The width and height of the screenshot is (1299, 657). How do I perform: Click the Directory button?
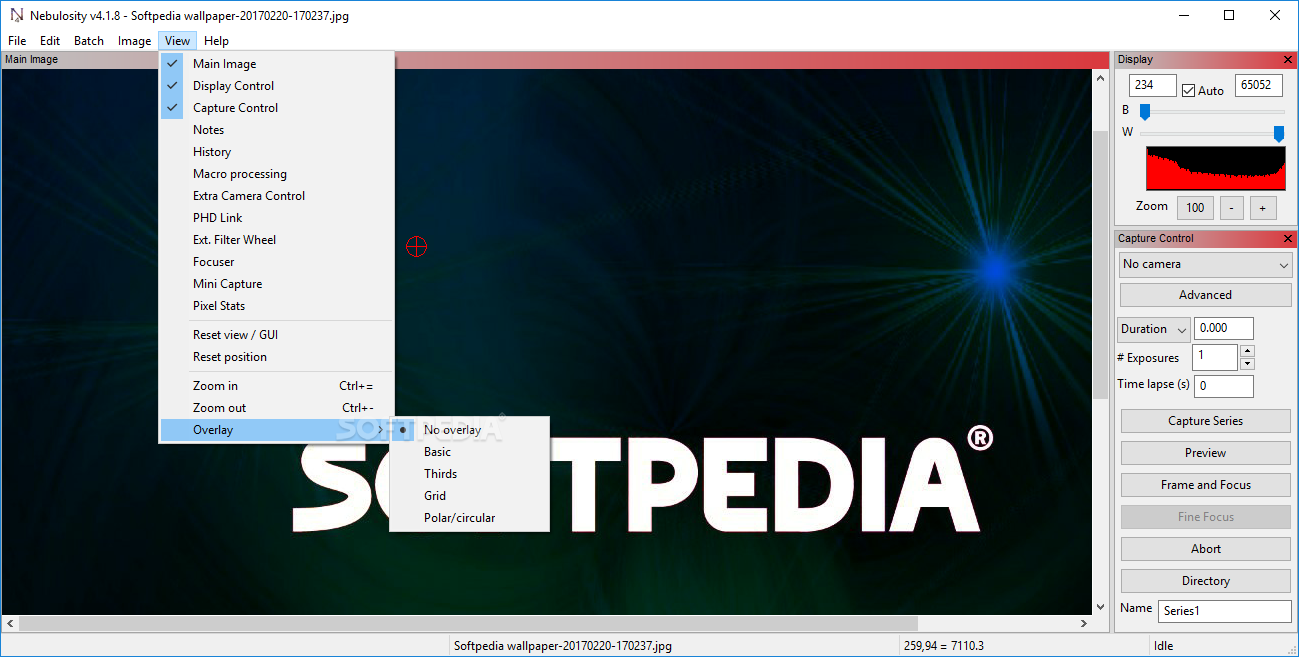(x=1205, y=581)
